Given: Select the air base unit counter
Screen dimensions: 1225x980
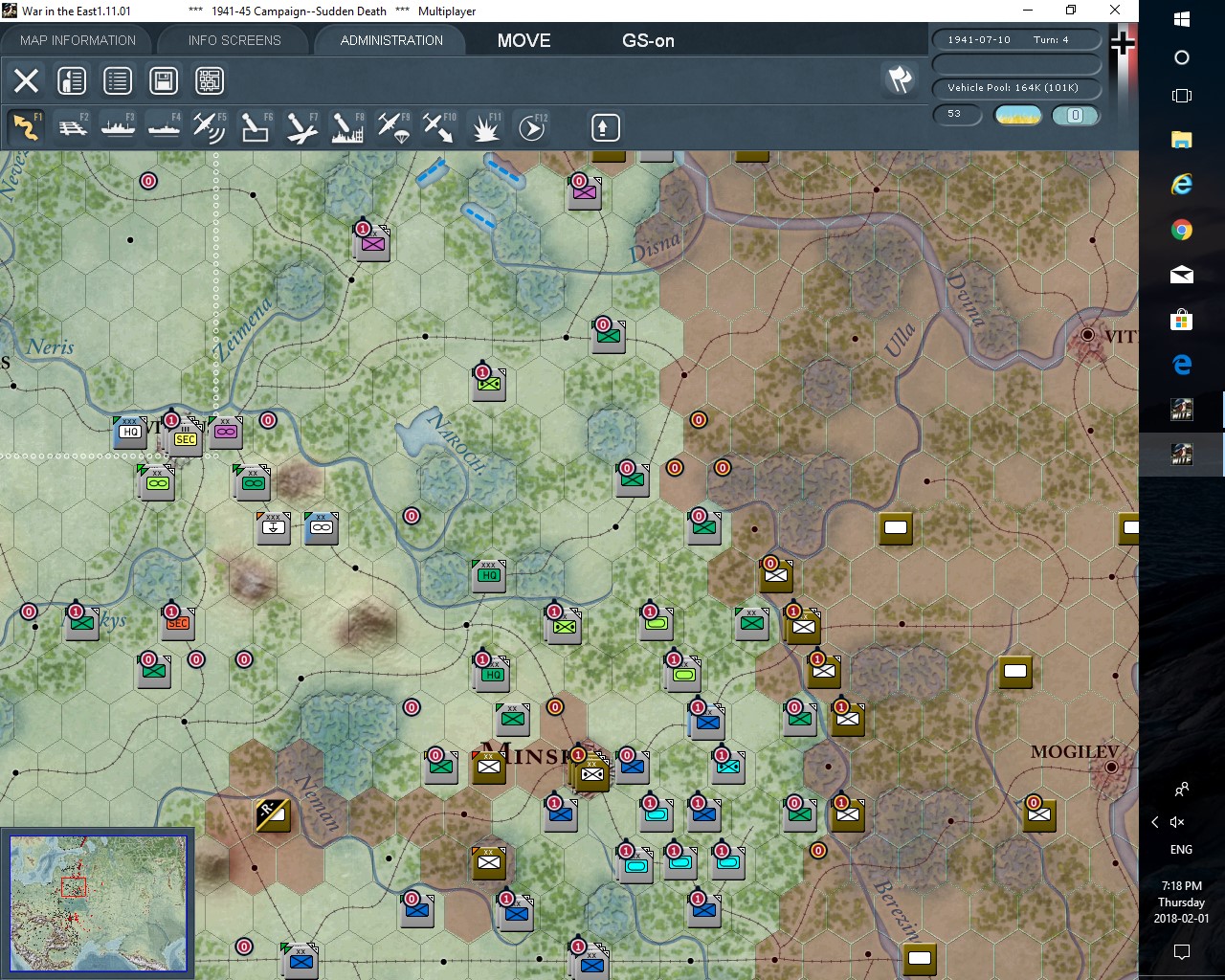Looking at the screenshot, I should pos(274,527).
